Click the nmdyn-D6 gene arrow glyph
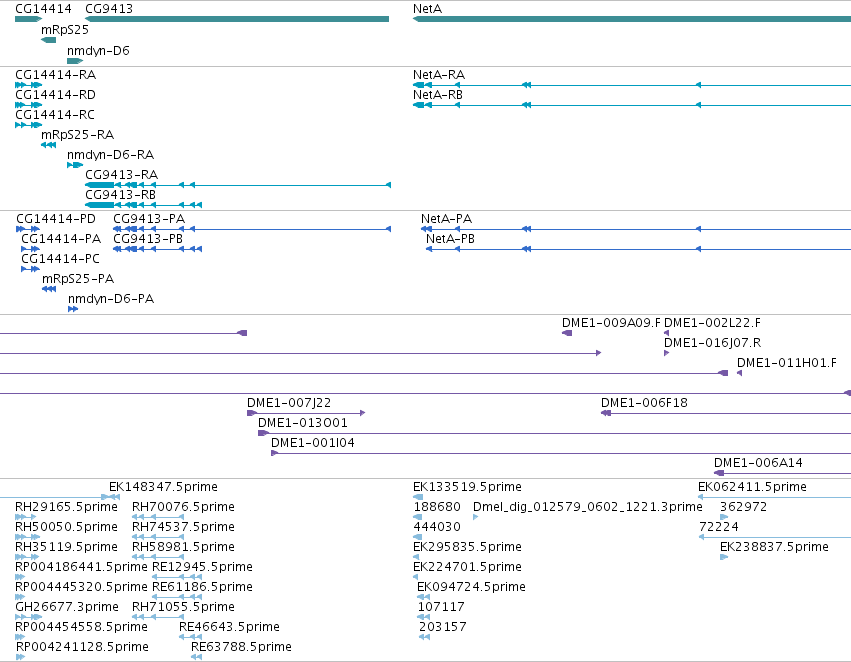The image size is (851, 662). [x=75, y=61]
